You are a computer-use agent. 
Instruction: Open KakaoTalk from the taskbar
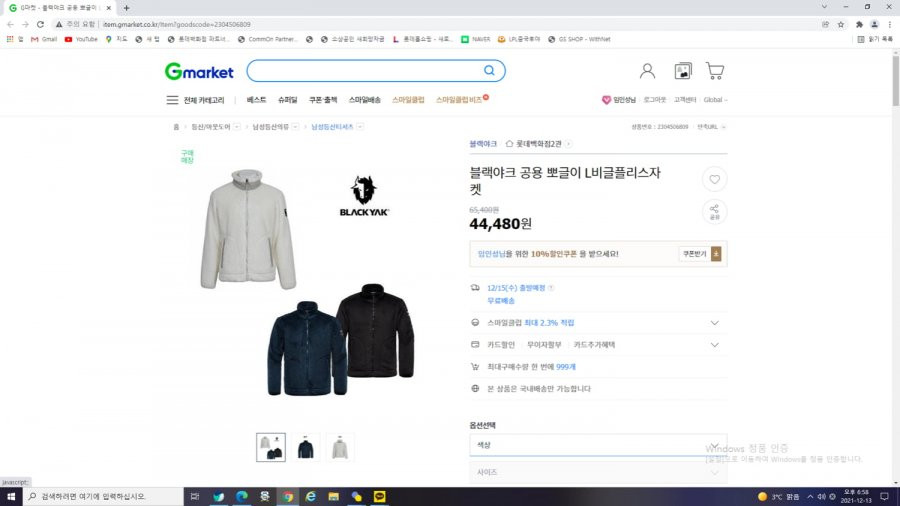(379, 496)
